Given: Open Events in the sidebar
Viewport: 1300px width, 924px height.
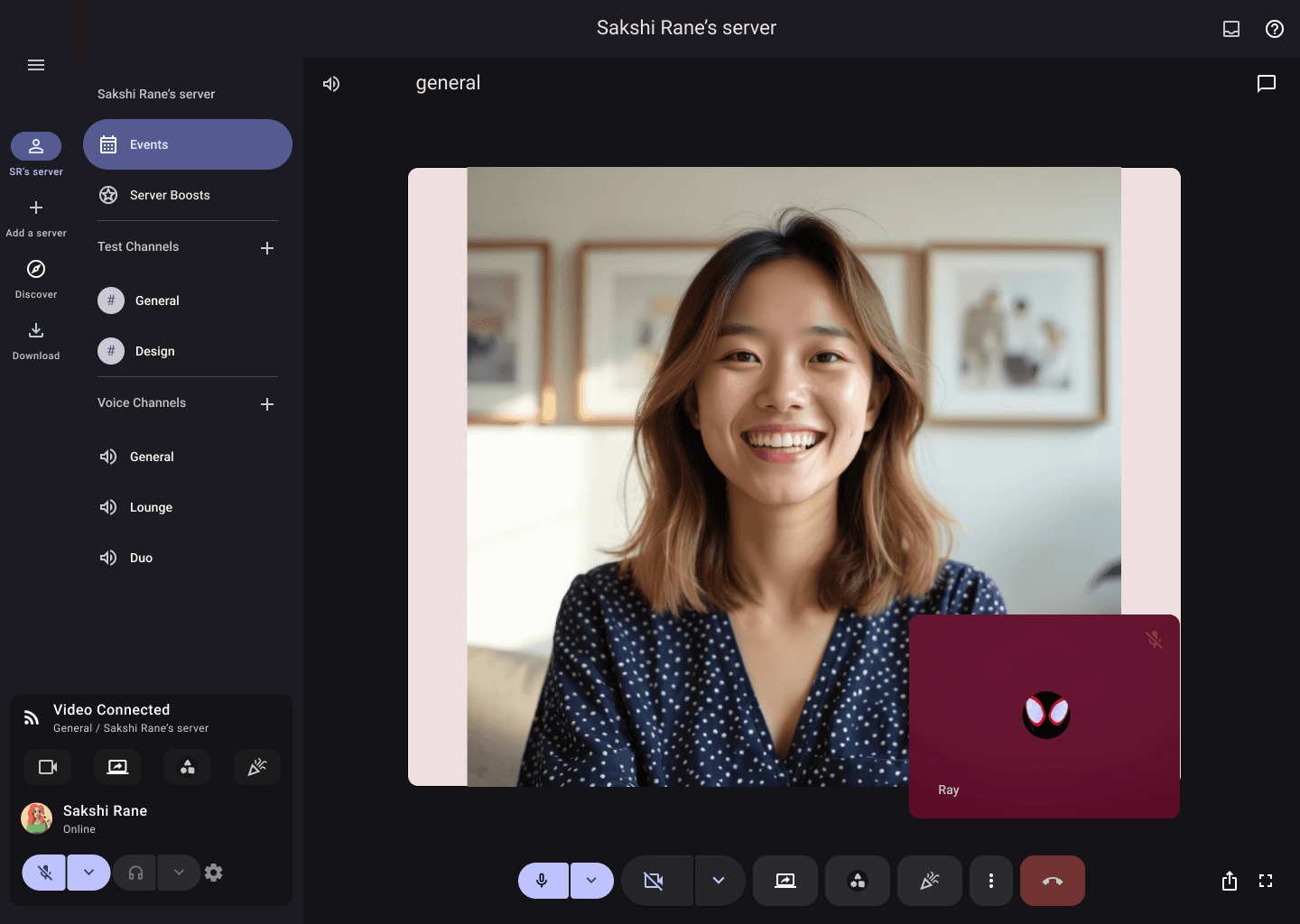Looking at the screenshot, I should 188,144.
